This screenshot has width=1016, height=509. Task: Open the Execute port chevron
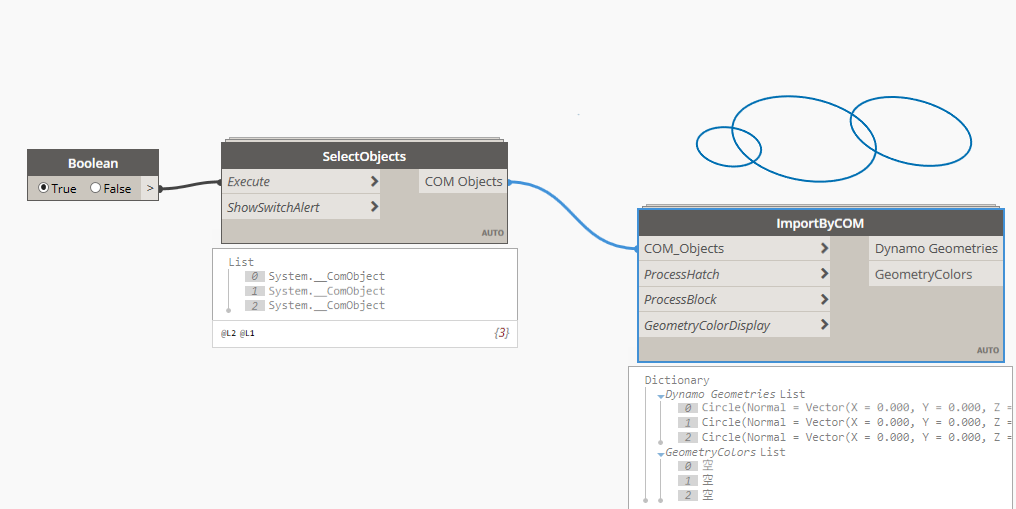374,181
